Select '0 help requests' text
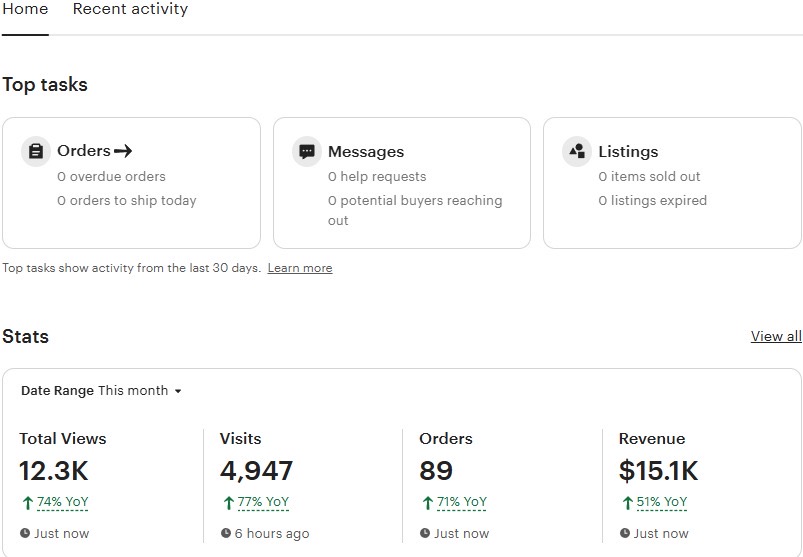This screenshot has width=803, height=557. point(377,177)
